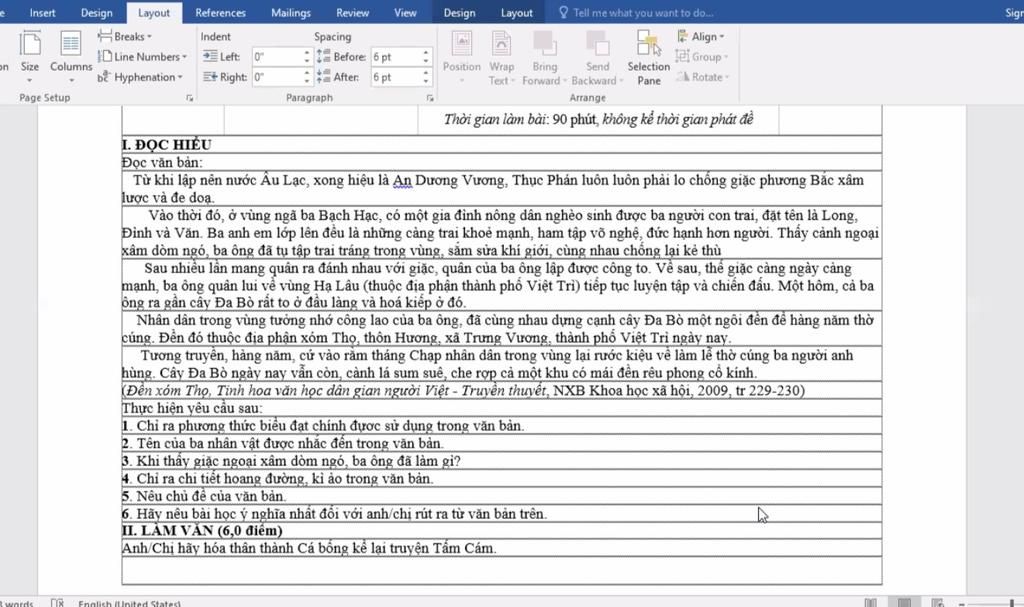Viewport: 1024px width, 607px height.
Task: Click the Tell me what you want search box
Action: [x=643, y=12]
